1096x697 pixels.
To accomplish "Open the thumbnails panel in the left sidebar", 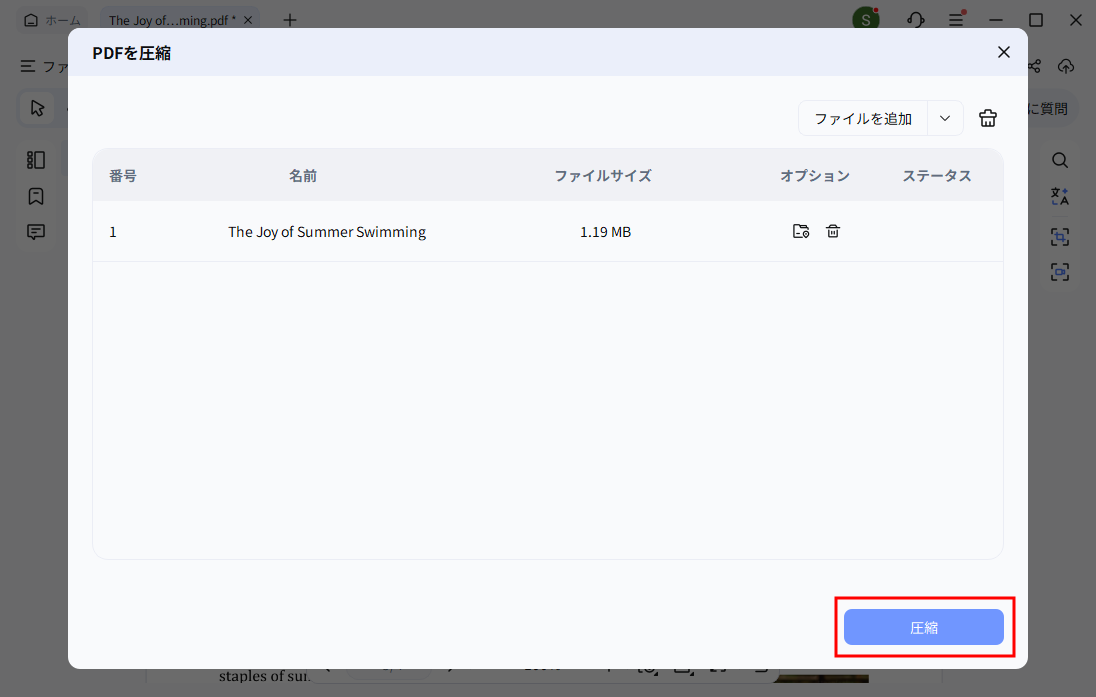I will (36, 160).
